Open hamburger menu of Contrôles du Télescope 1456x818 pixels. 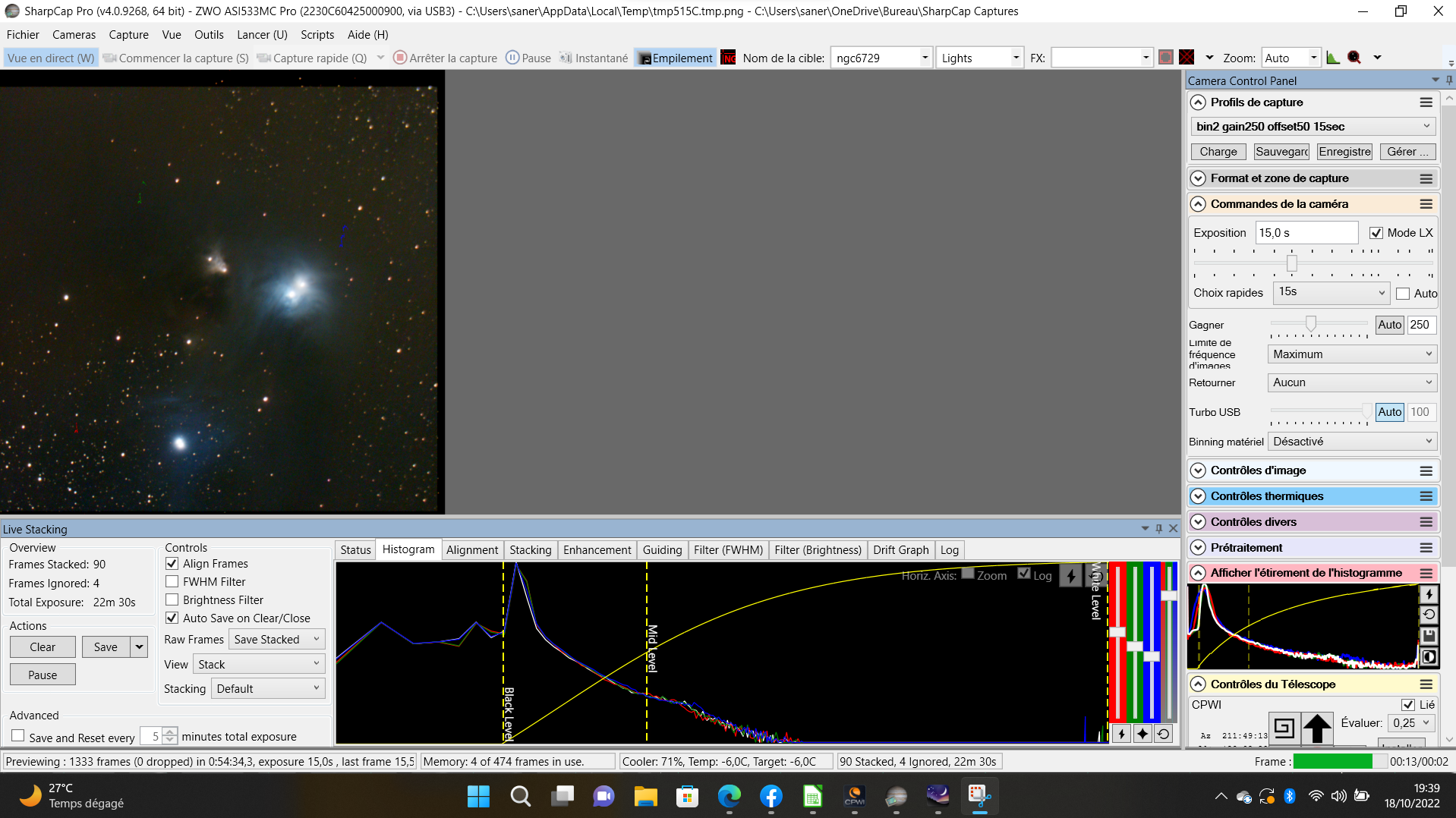click(1426, 684)
